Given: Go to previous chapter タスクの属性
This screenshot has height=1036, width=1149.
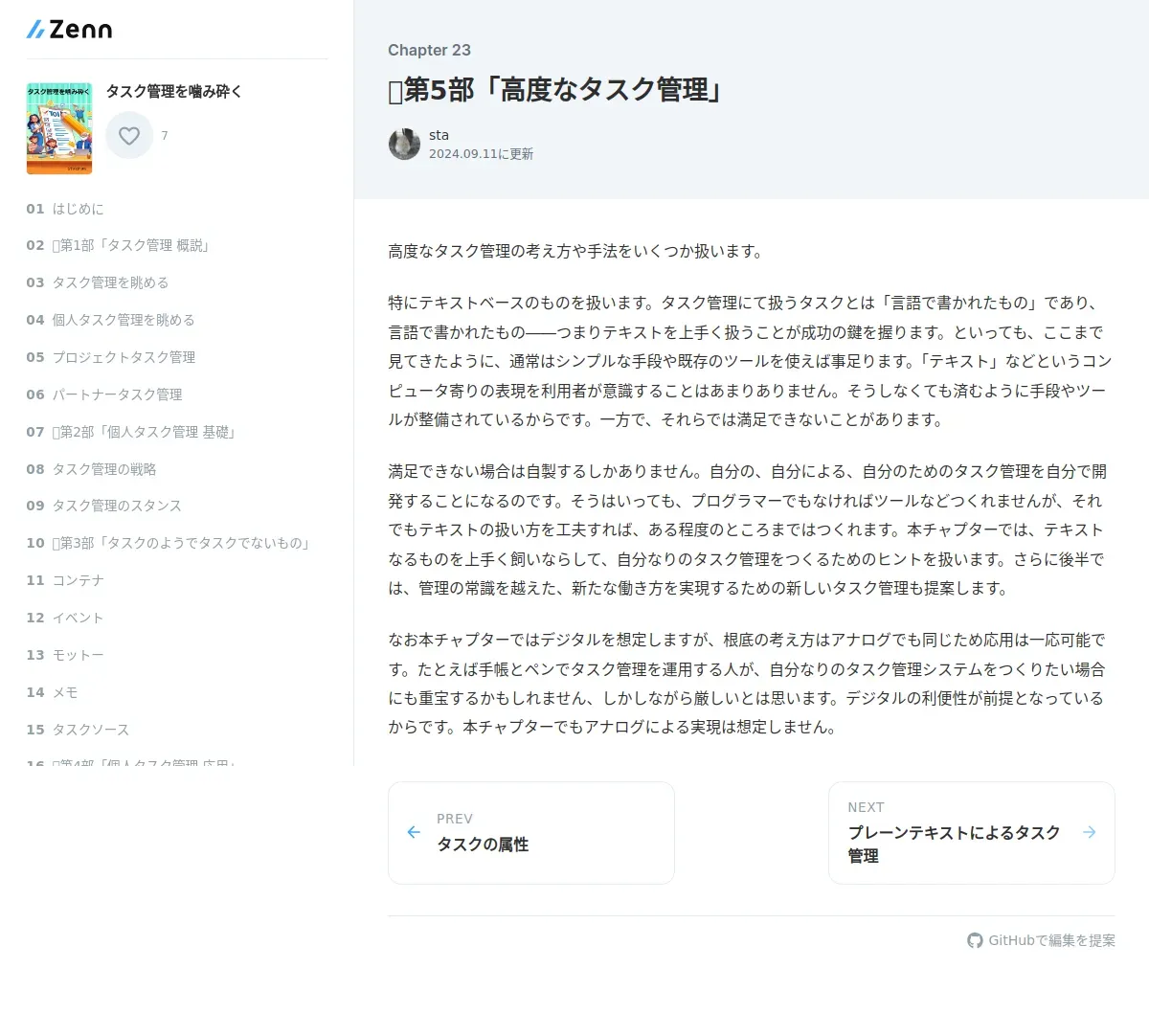Looking at the screenshot, I should click(x=531, y=833).
